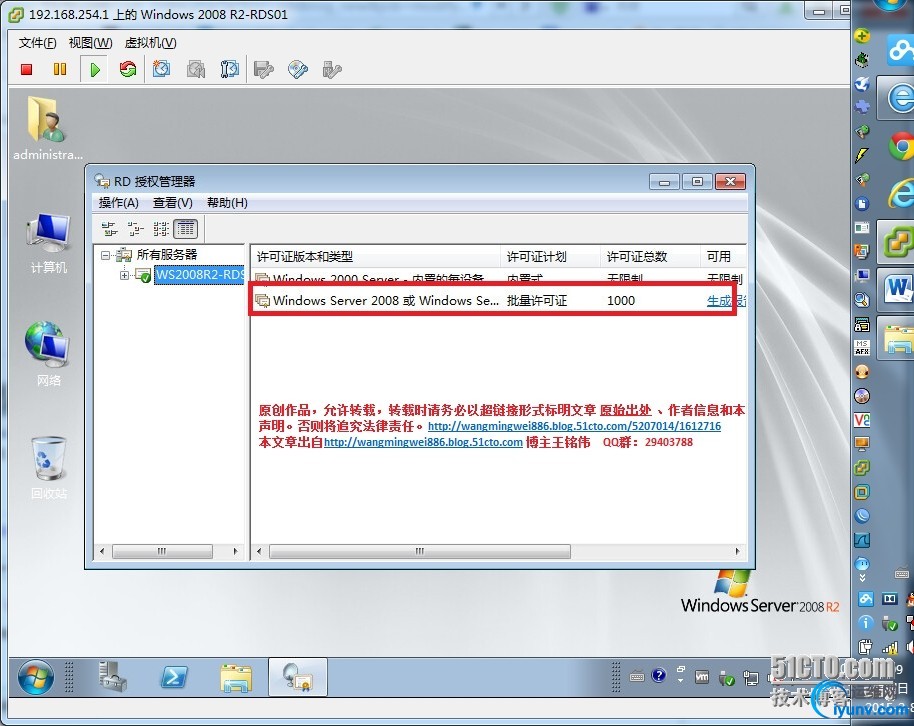The width and height of the screenshot is (914, 726).
Task: Connect a USB device from the console toolbar
Action: coord(332,70)
